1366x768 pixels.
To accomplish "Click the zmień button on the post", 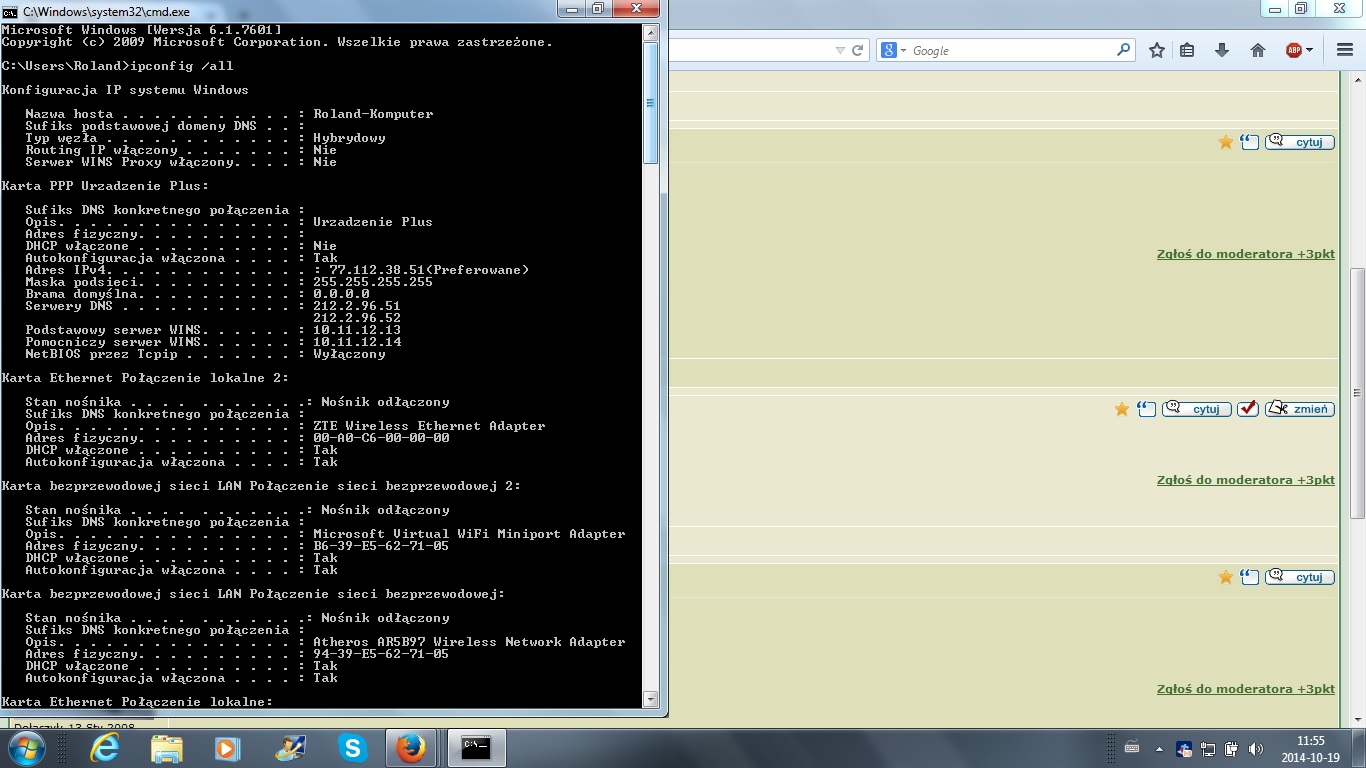I will coord(1300,409).
